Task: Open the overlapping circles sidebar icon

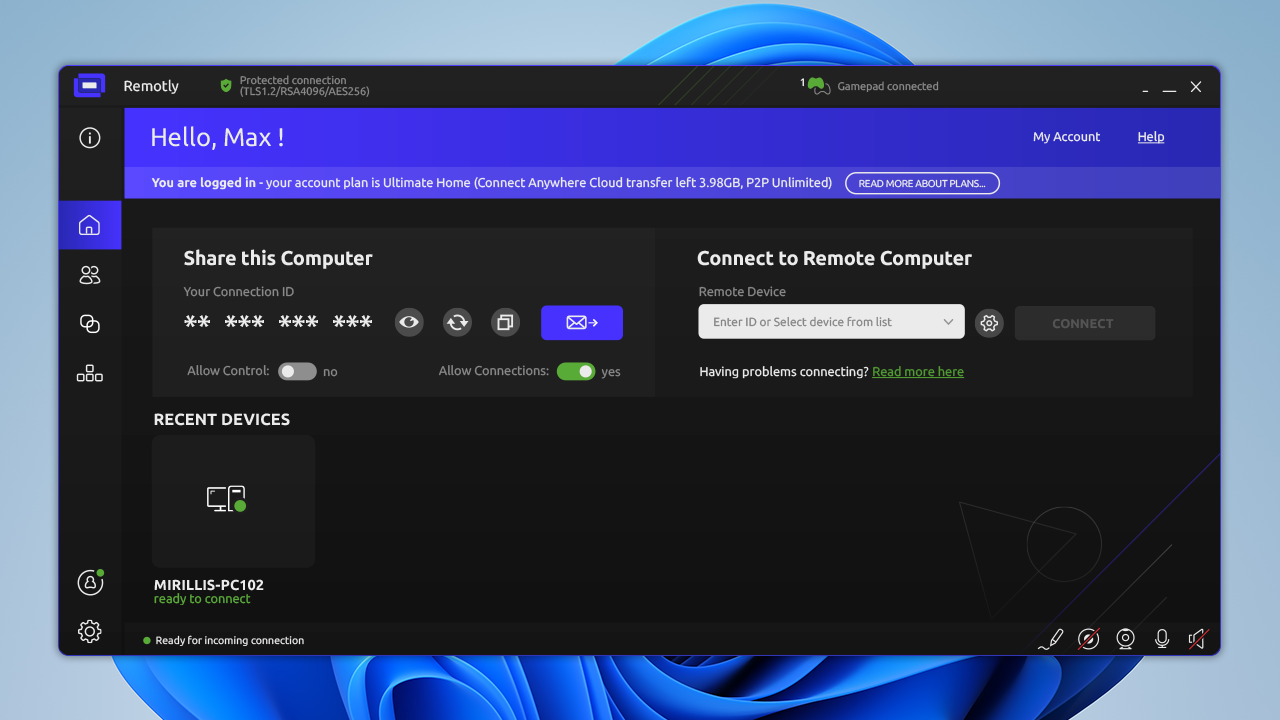Action: click(x=90, y=324)
